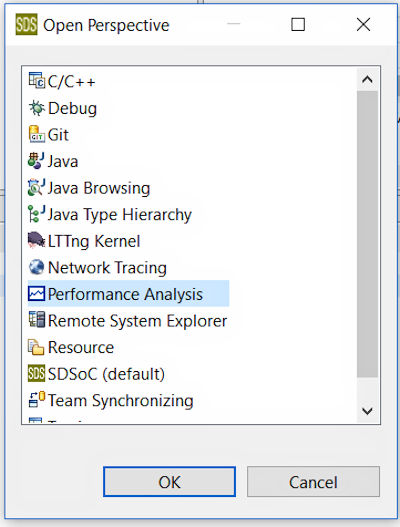Pick Network Tracing perspective text
The image size is (400, 527).
click(x=107, y=268)
